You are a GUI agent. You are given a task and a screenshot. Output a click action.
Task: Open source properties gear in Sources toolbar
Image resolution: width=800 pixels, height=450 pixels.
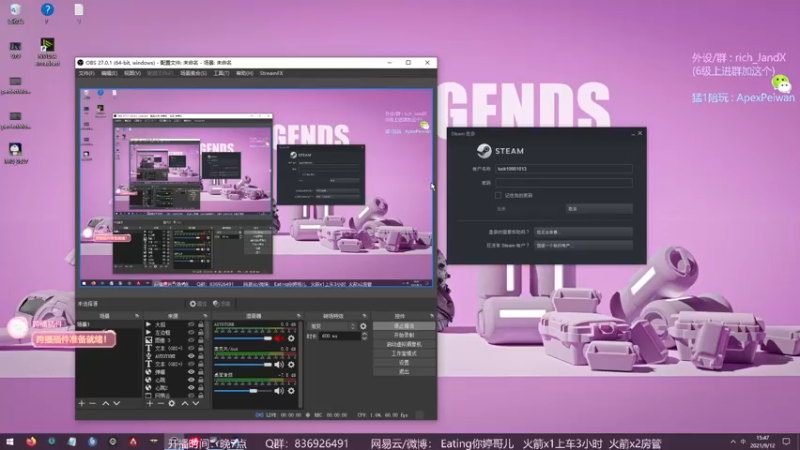[171, 403]
